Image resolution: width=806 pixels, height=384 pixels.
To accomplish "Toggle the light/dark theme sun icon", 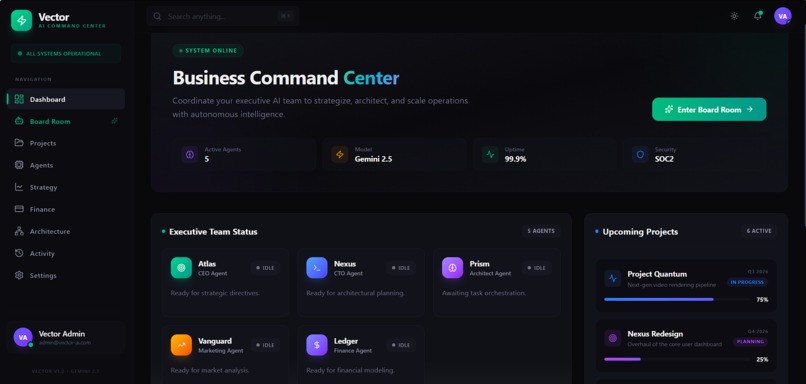I will point(734,16).
